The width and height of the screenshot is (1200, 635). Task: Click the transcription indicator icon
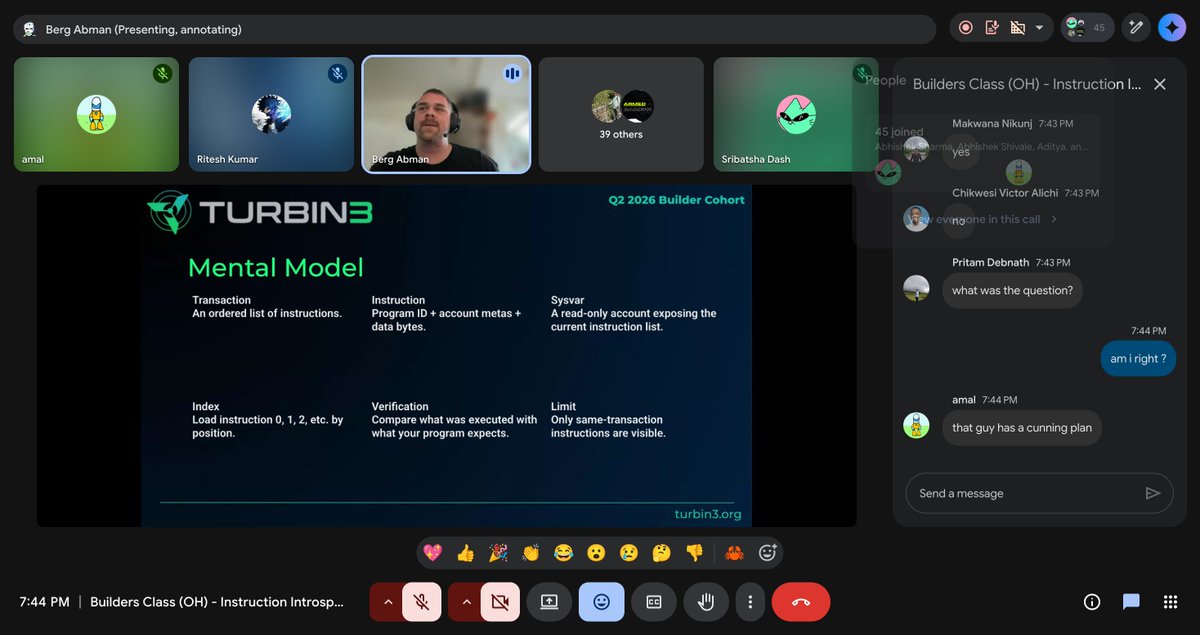pos(992,28)
